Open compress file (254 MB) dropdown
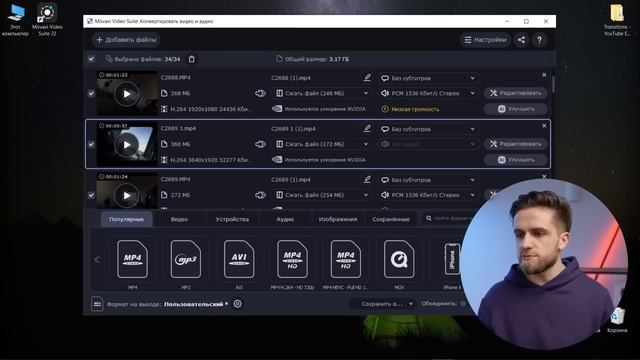The height and width of the screenshot is (360, 640). 322,195
